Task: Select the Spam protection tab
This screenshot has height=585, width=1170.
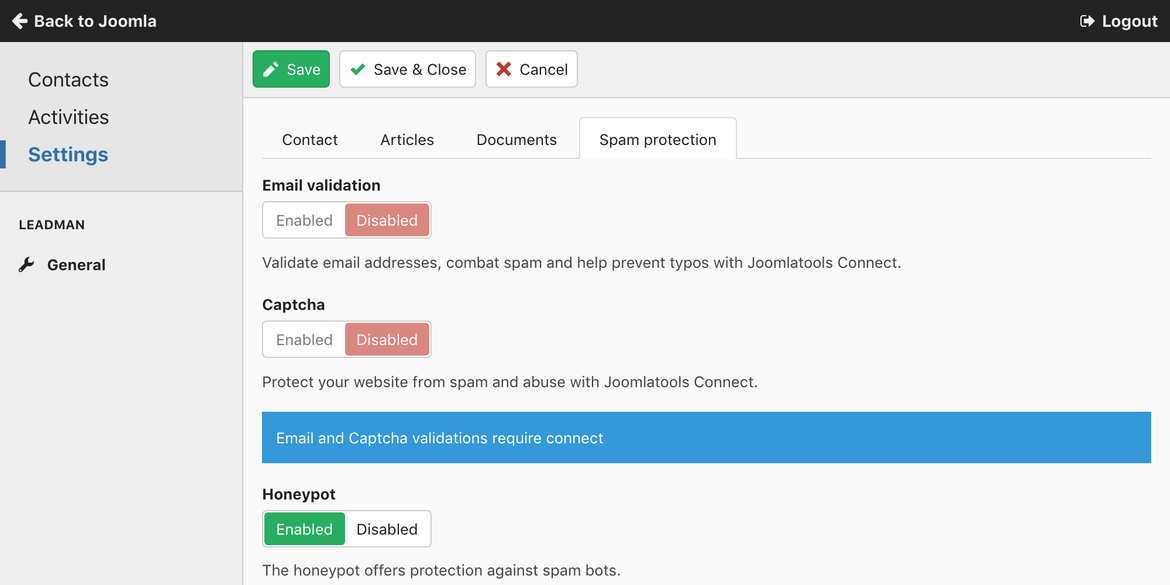Action: pos(657,140)
